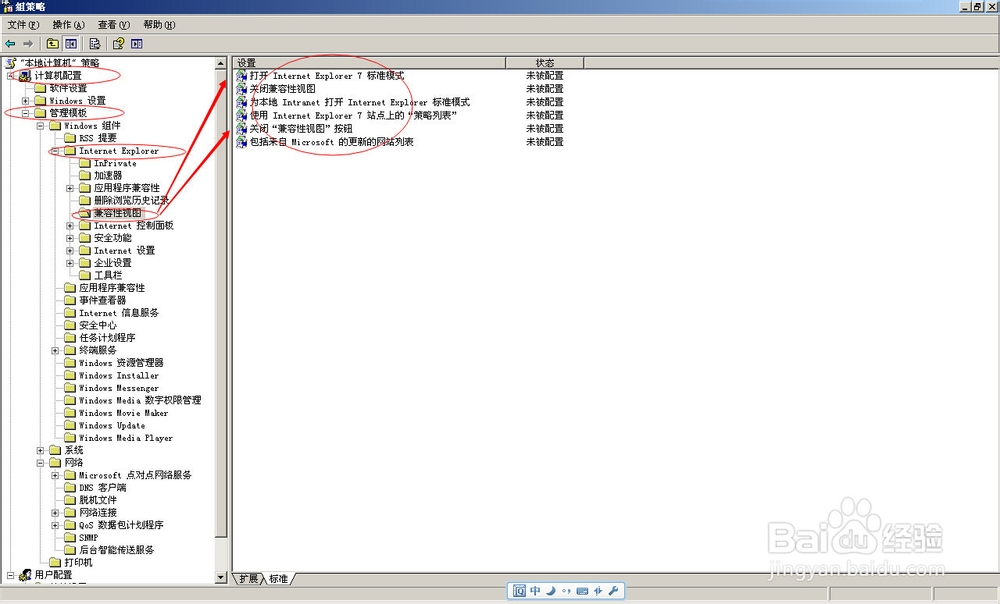Select 使用 Internet Explorer 7 站点上的"策略列表" setting
1000x604 pixels.
click(353, 115)
